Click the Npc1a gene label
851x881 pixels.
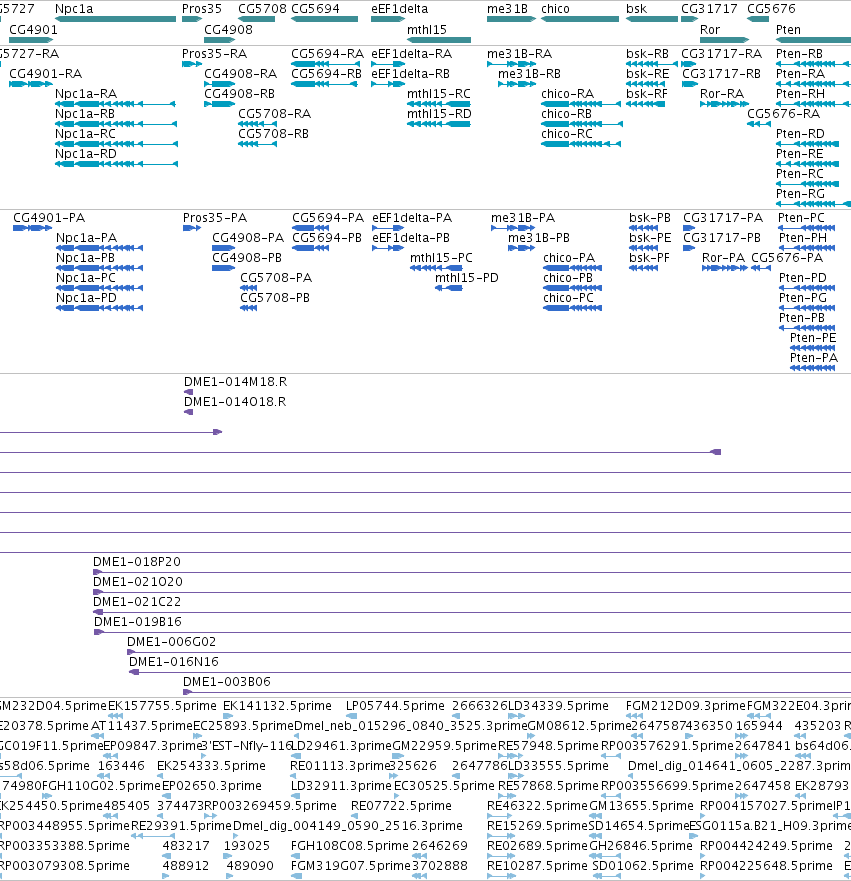pos(74,9)
